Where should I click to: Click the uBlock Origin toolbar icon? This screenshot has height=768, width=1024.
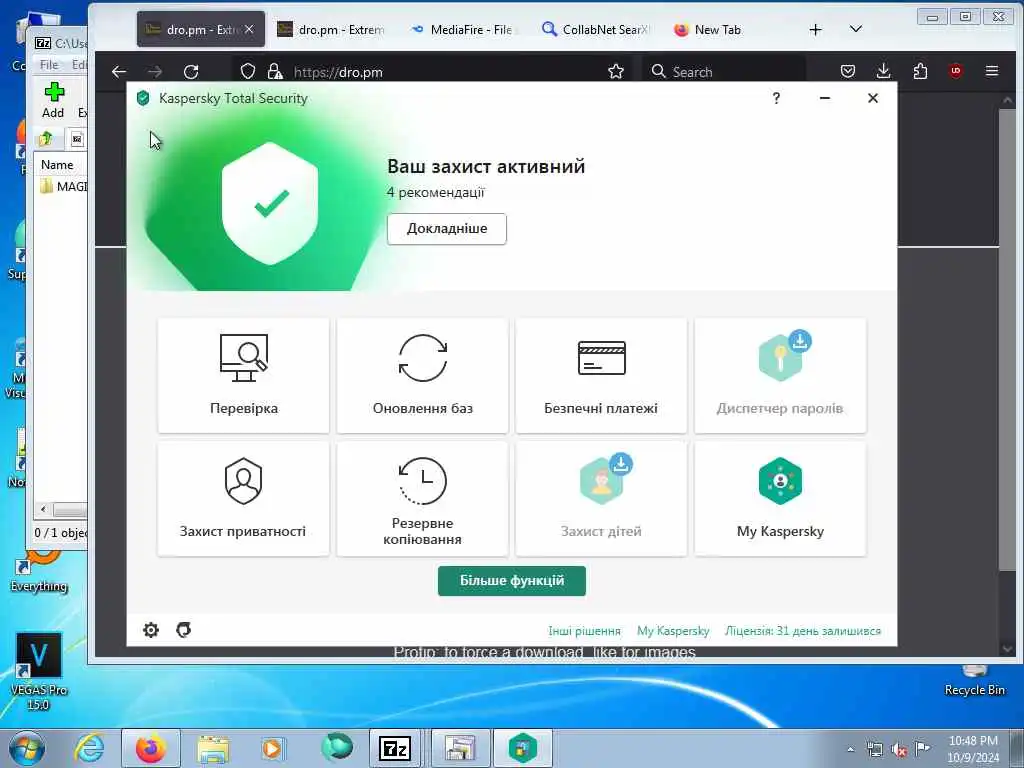[x=955, y=71]
